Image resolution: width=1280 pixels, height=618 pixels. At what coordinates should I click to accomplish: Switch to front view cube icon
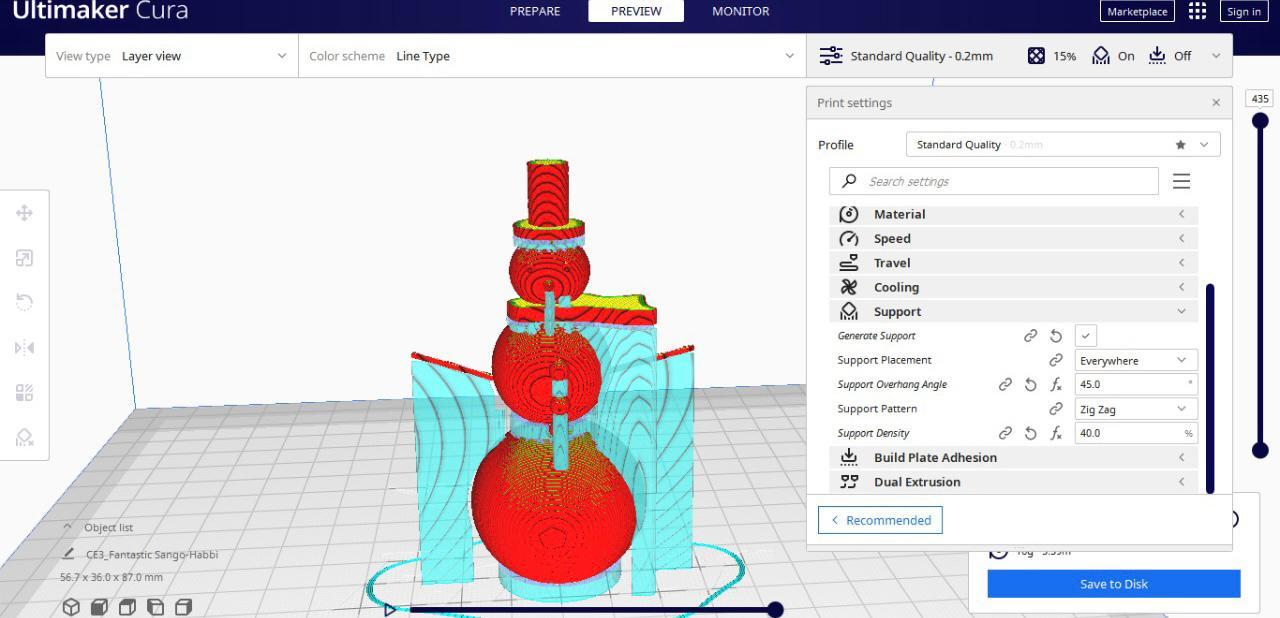pyautogui.click(x=99, y=607)
